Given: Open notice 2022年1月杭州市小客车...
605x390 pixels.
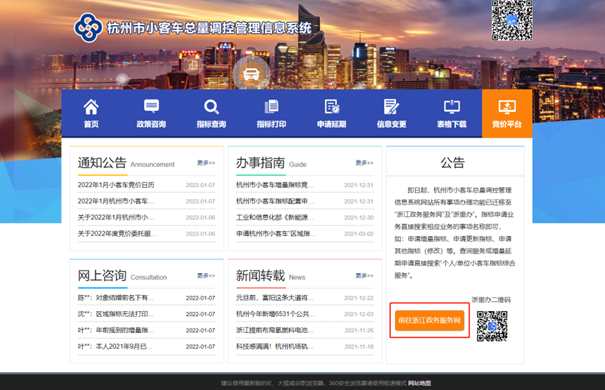Looking at the screenshot, I should point(116,201).
